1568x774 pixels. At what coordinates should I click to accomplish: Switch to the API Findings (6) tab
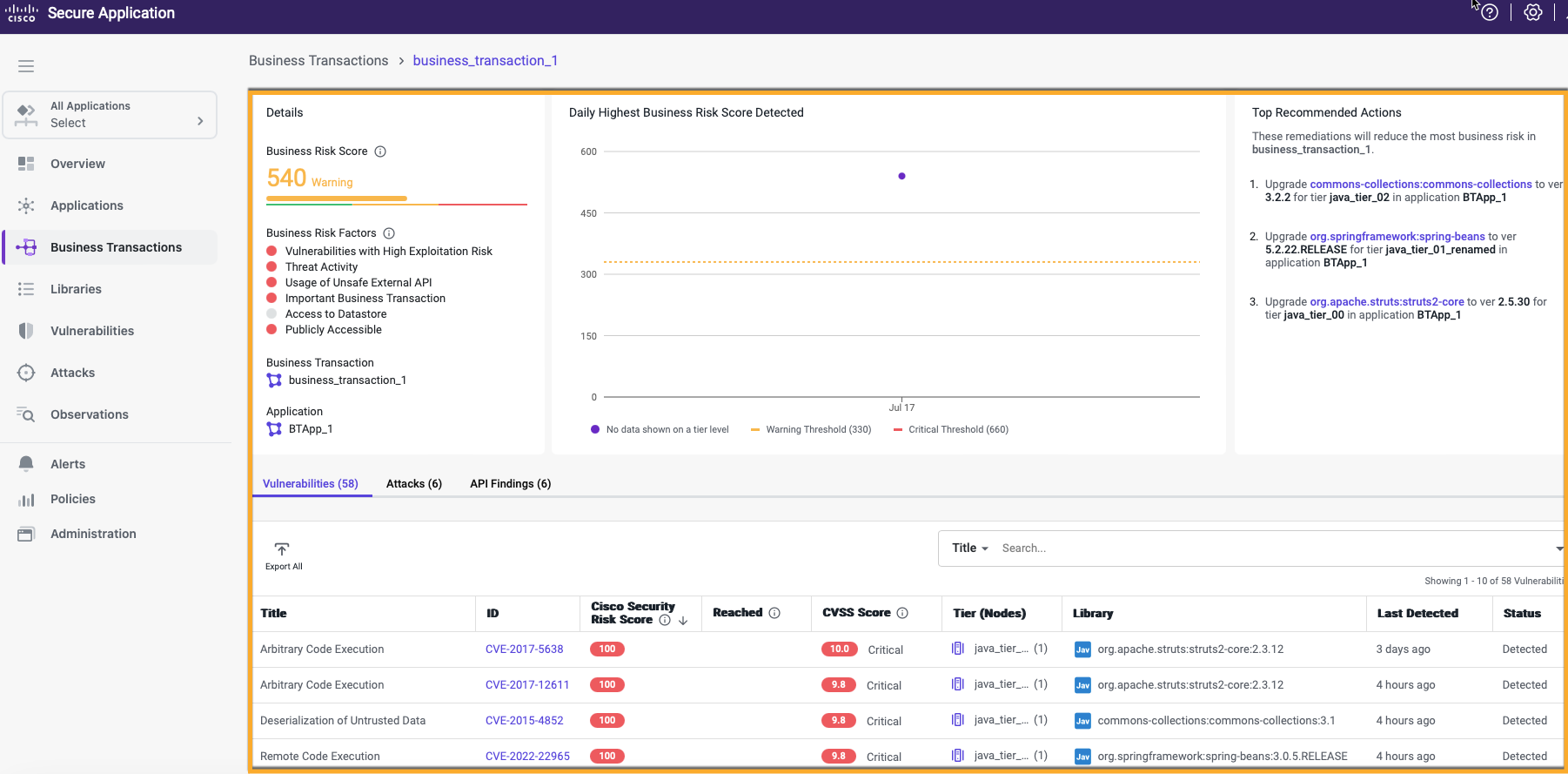coord(511,484)
